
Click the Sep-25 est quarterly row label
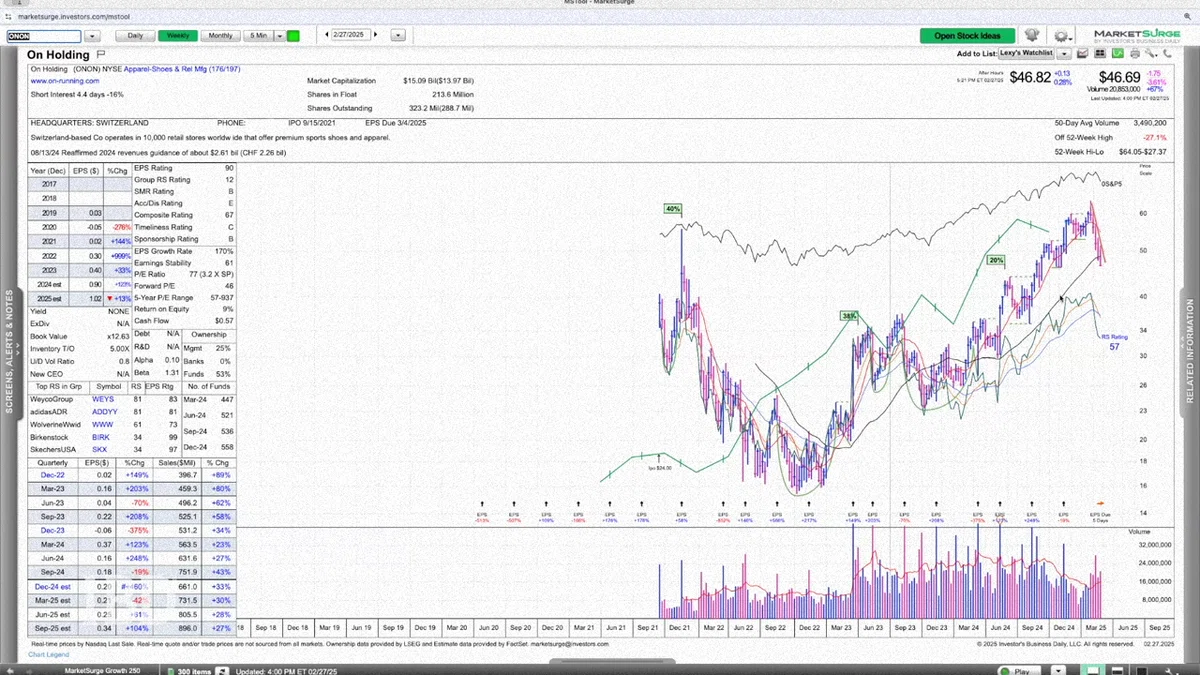tap(54, 626)
